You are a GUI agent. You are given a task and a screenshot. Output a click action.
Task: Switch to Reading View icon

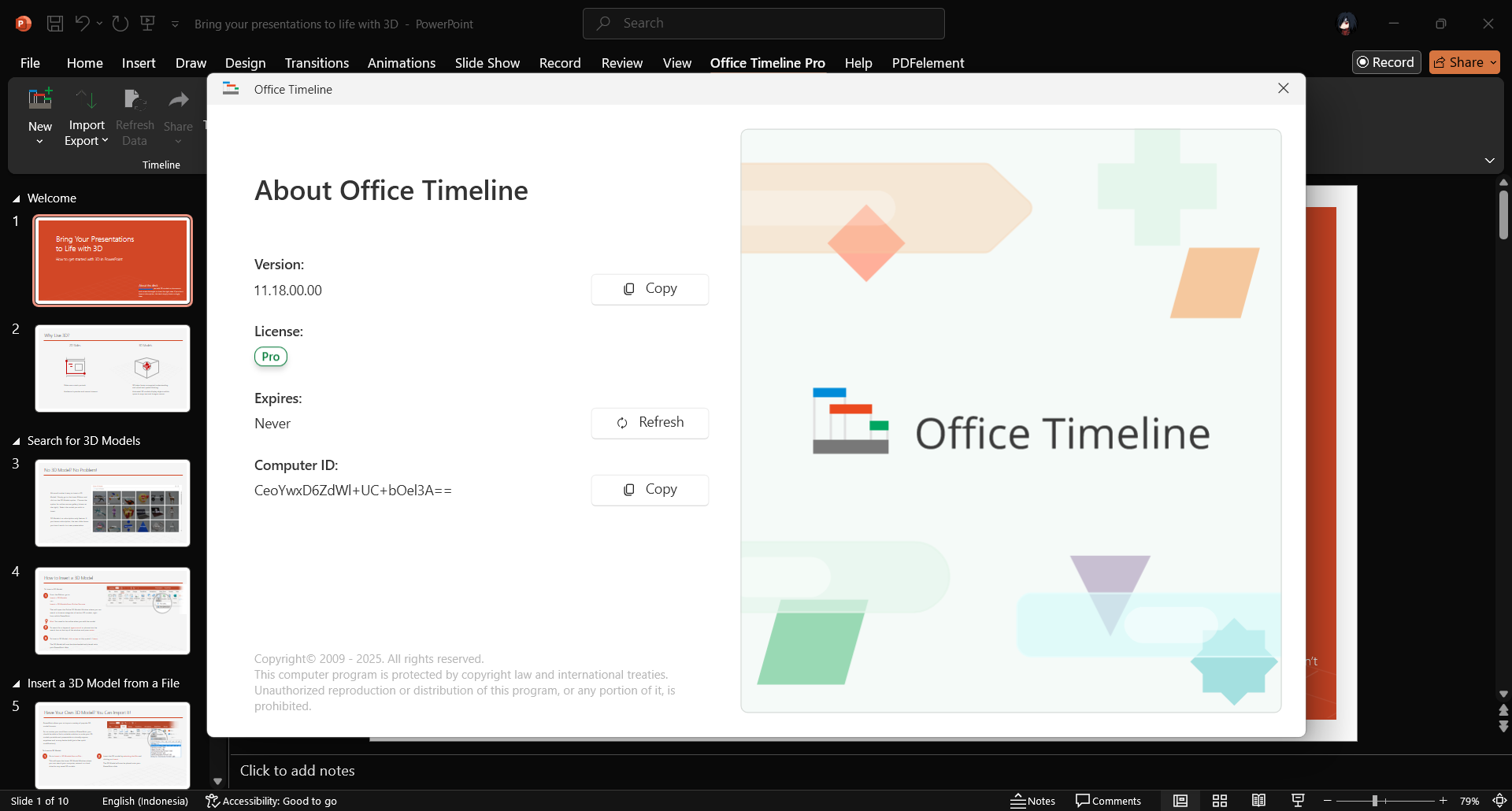pos(1258,801)
